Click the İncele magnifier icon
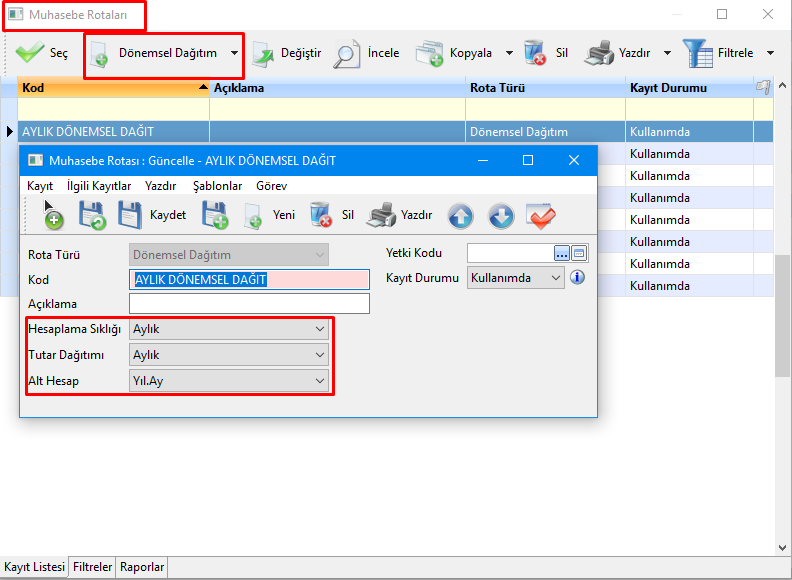This screenshot has height=580, width=792. coord(347,53)
